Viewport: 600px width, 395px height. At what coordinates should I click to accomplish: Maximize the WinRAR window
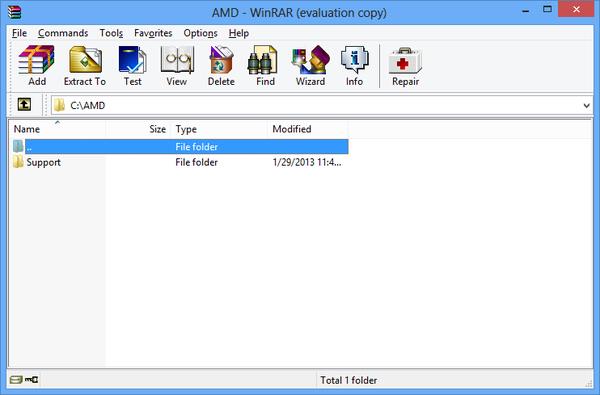click(548, 9)
